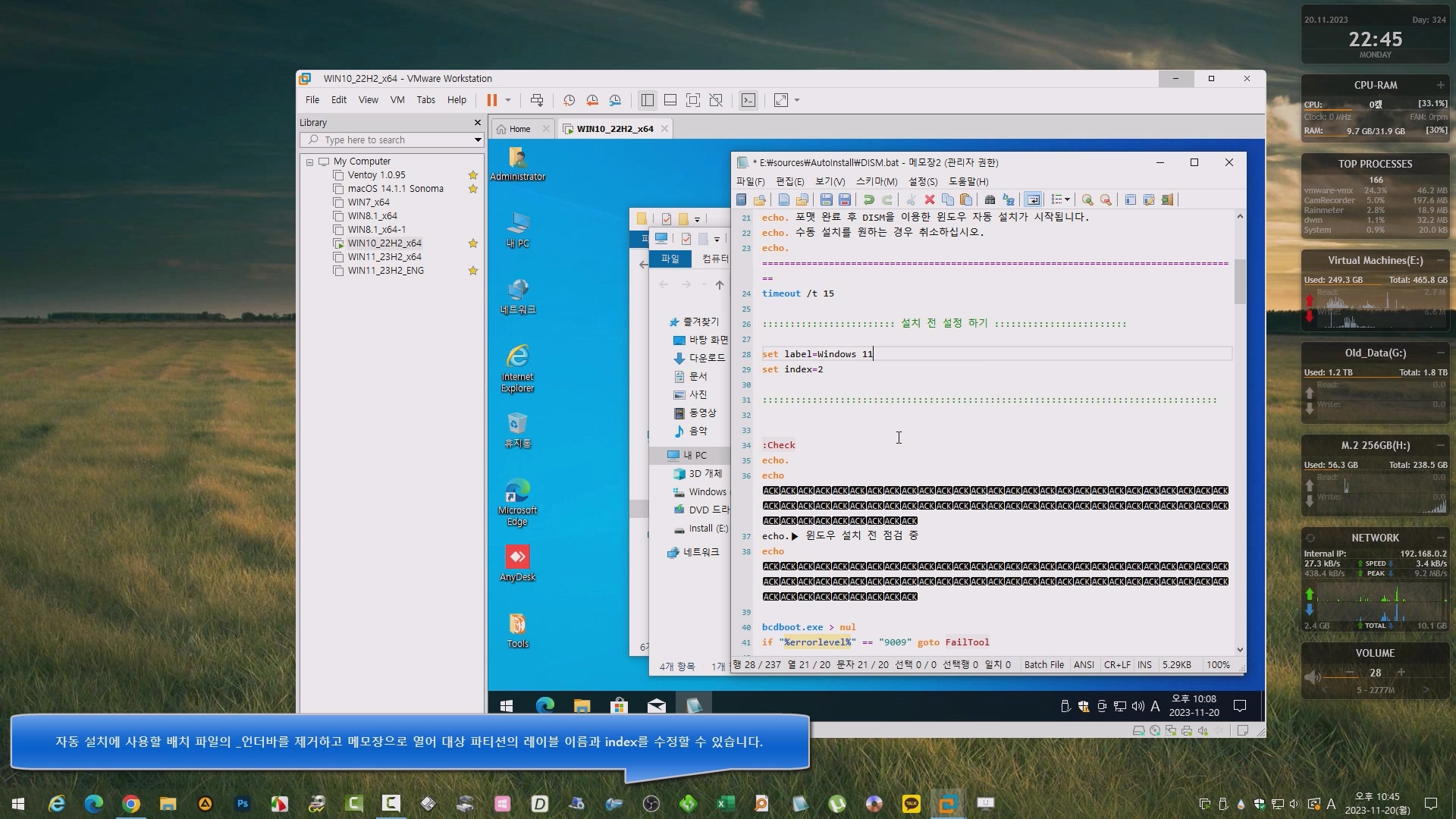The height and width of the screenshot is (819, 1456).
Task: Take a VM snapshot via clock-plus icon
Action: (569, 100)
